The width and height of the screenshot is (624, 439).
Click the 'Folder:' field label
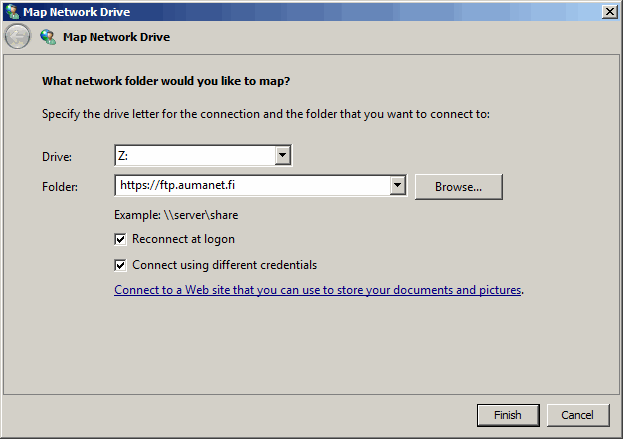[60, 187]
